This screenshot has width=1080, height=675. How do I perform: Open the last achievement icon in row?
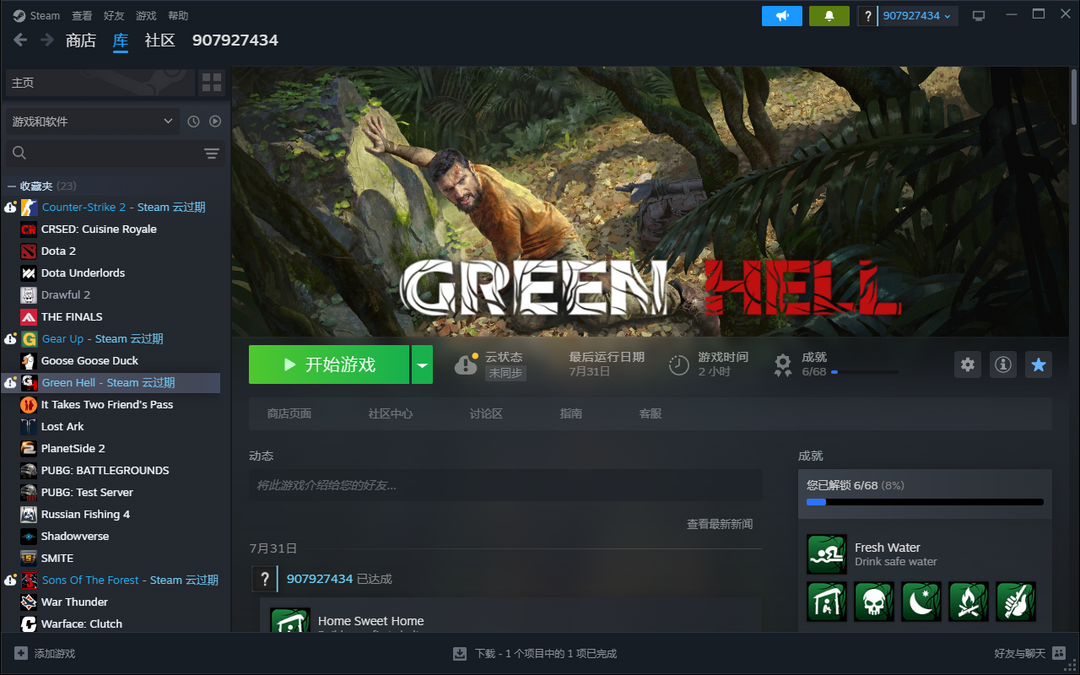pos(1016,601)
